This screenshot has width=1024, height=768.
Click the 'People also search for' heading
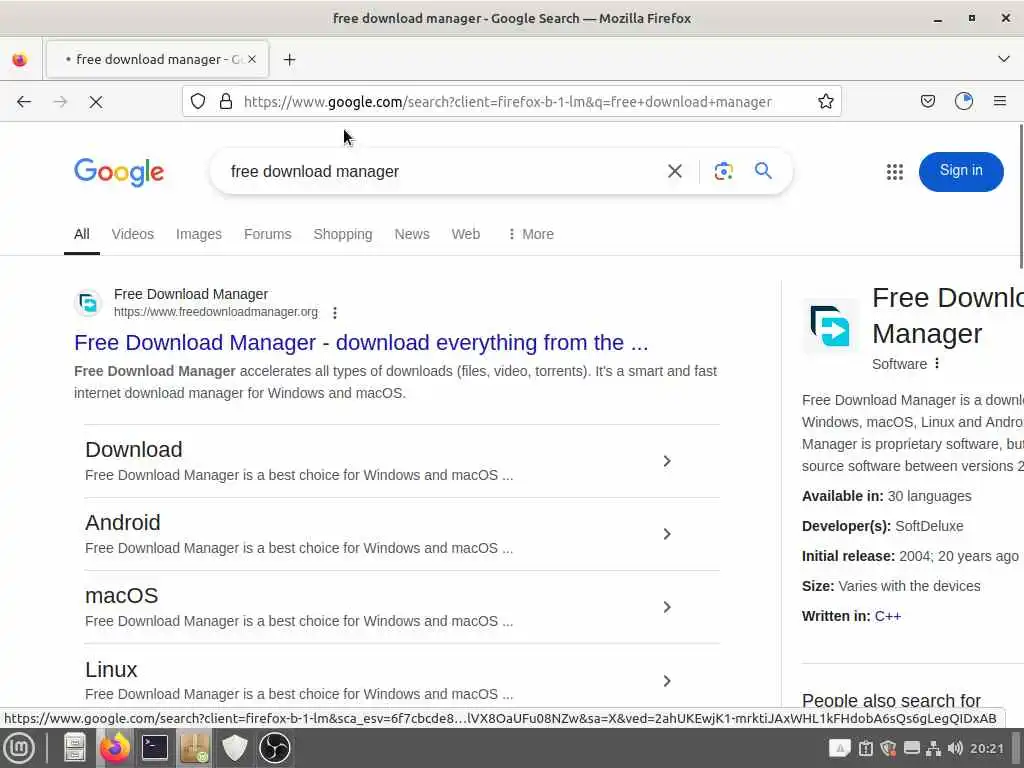click(x=891, y=700)
